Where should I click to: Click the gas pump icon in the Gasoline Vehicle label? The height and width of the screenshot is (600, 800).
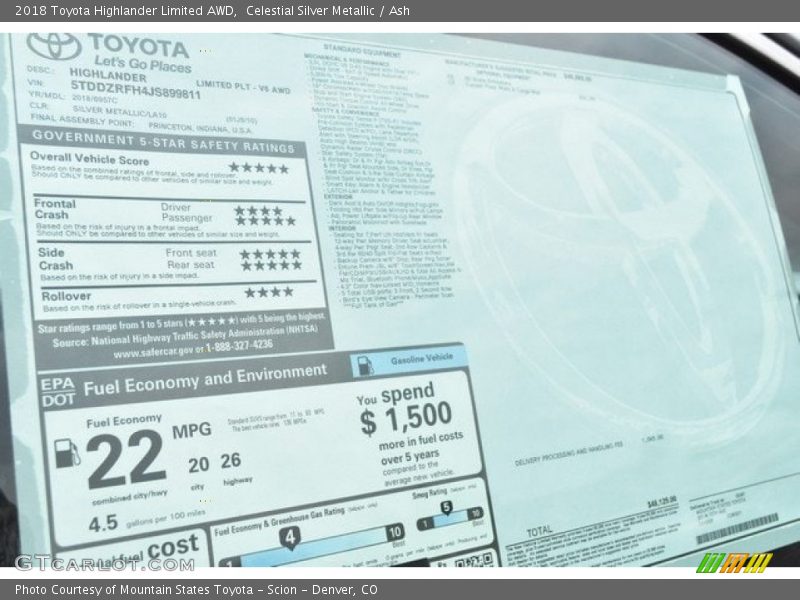coord(365,366)
